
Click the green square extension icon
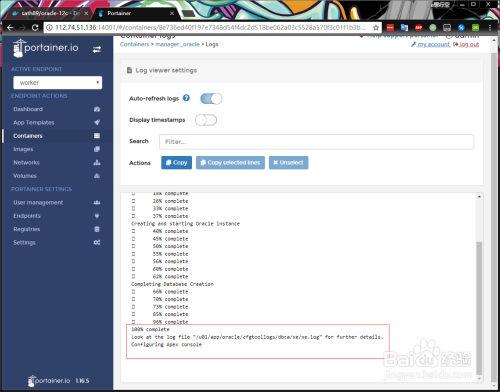(476, 28)
